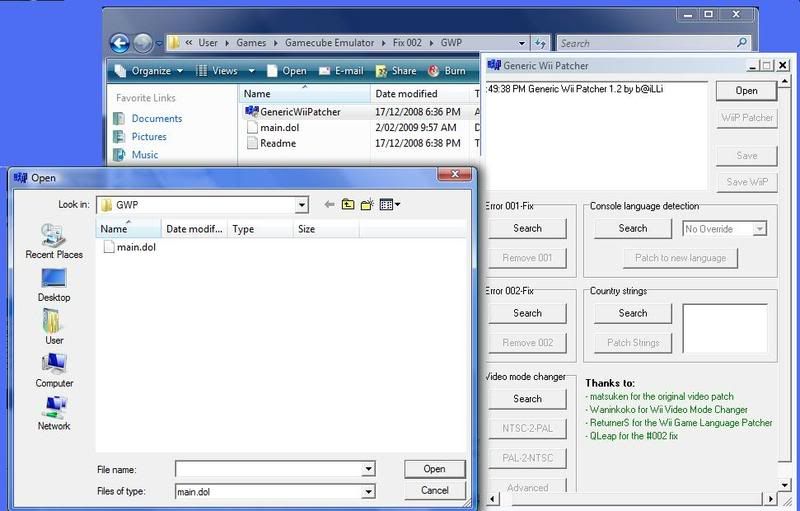
Task: Go to Desktop in the Open dialog
Action: [x=54, y=285]
